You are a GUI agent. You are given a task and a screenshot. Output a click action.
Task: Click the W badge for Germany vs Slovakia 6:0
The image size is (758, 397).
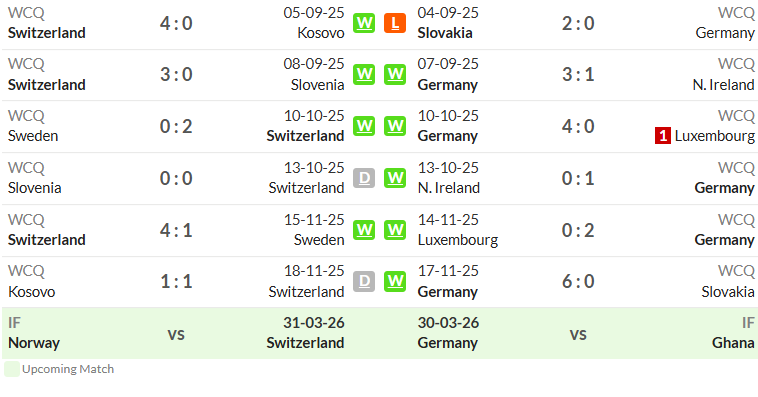(395, 281)
